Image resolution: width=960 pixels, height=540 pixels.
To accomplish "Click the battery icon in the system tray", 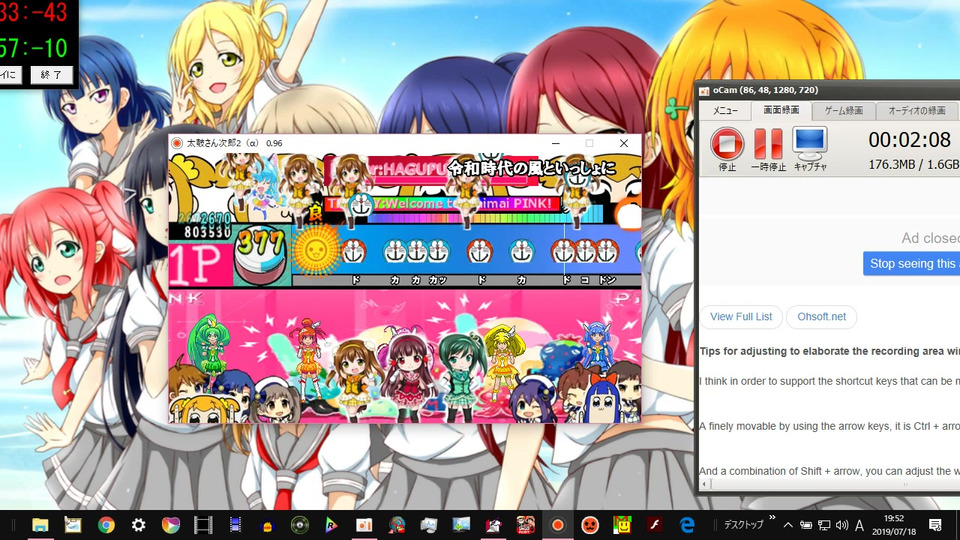I will [806, 525].
